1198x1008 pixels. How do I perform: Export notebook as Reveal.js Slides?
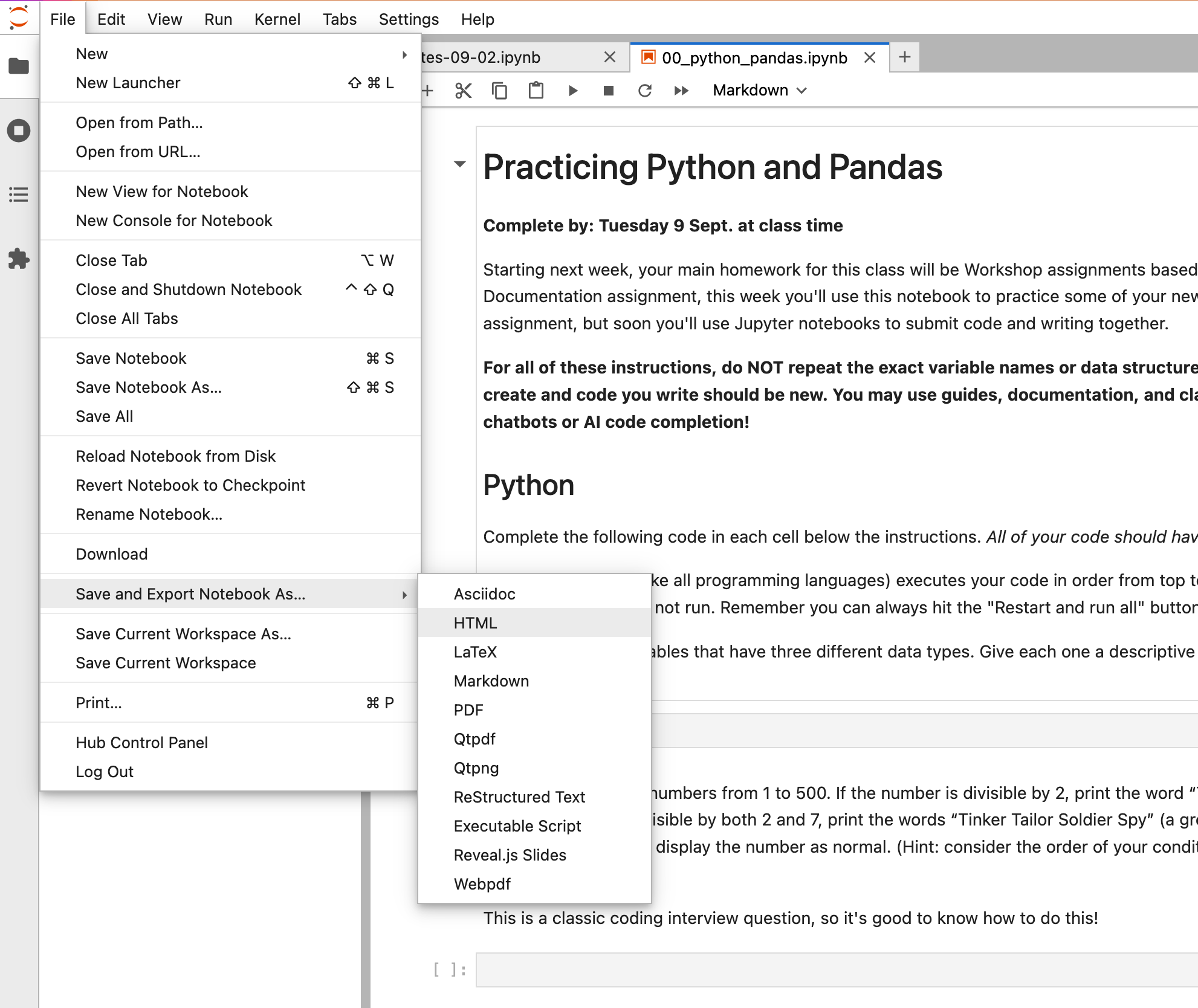(x=534, y=855)
